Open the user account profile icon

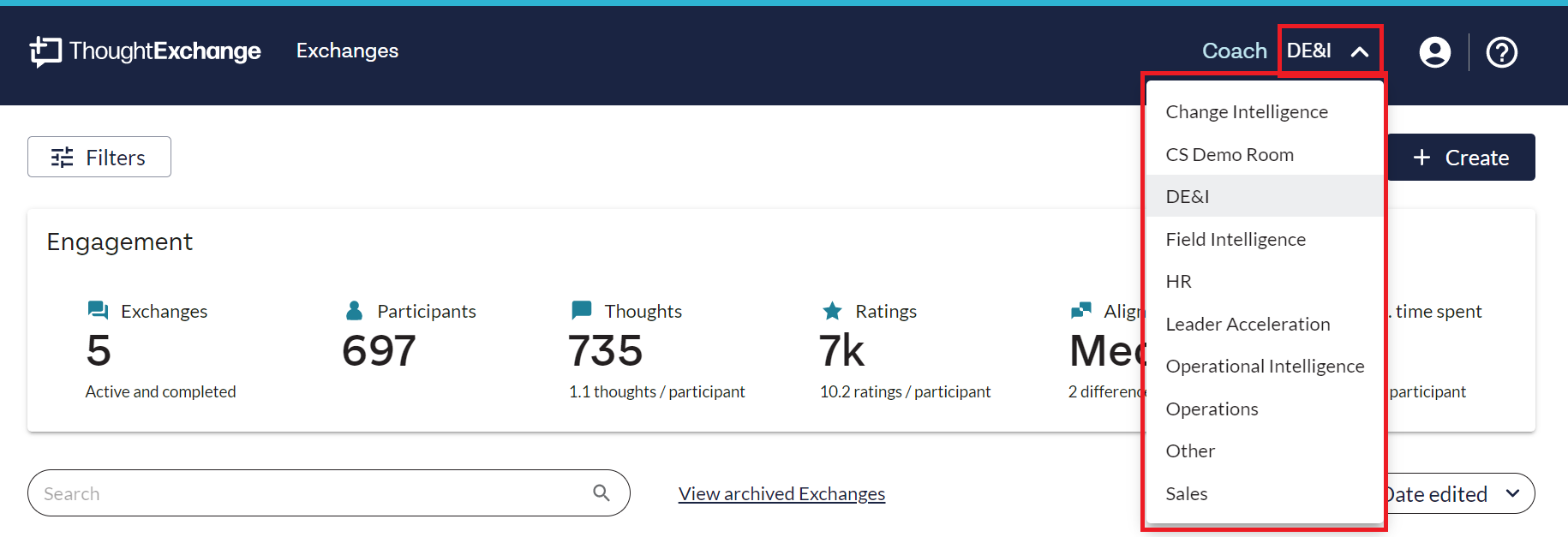[1434, 52]
